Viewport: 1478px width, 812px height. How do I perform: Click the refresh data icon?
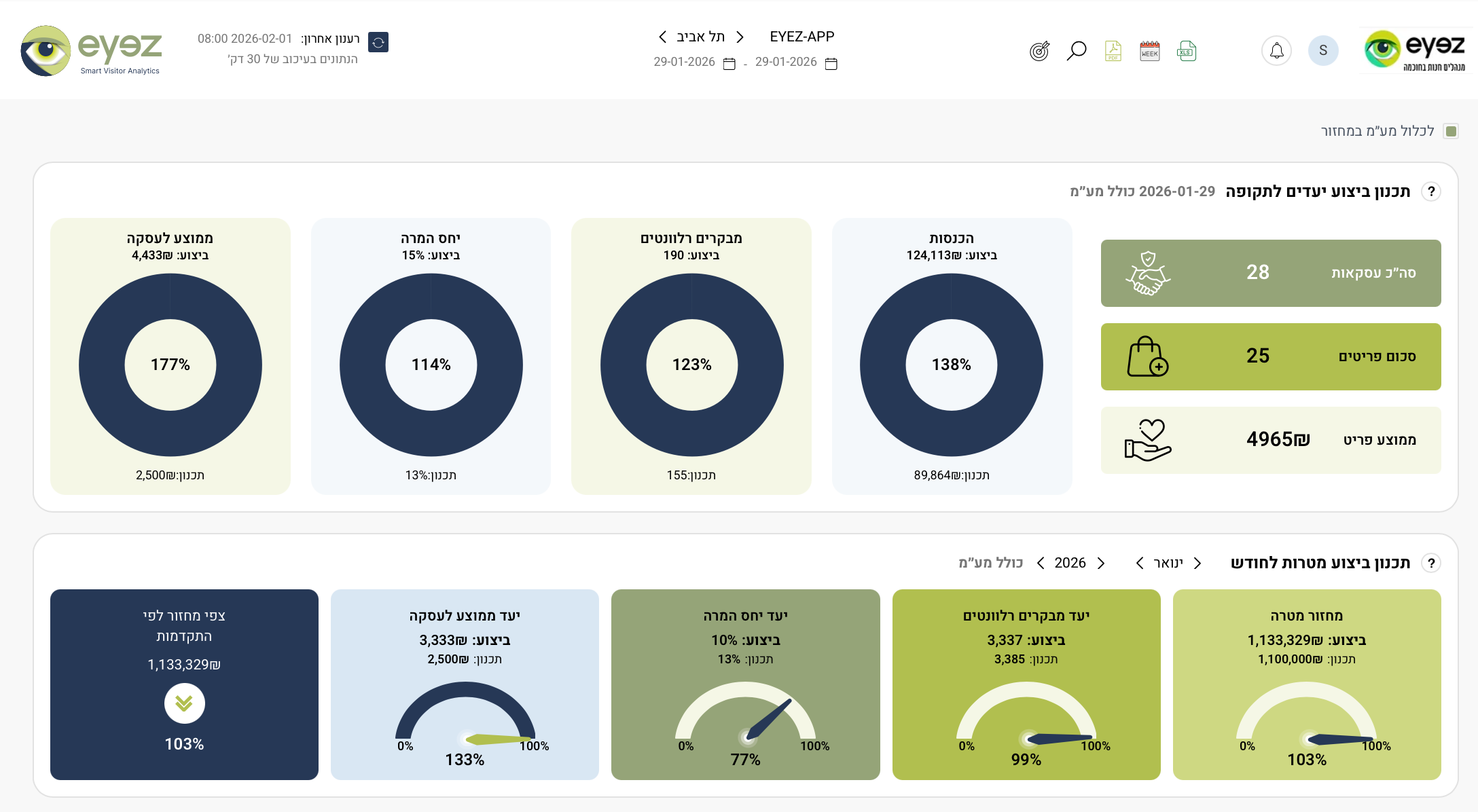click(378, 42)
